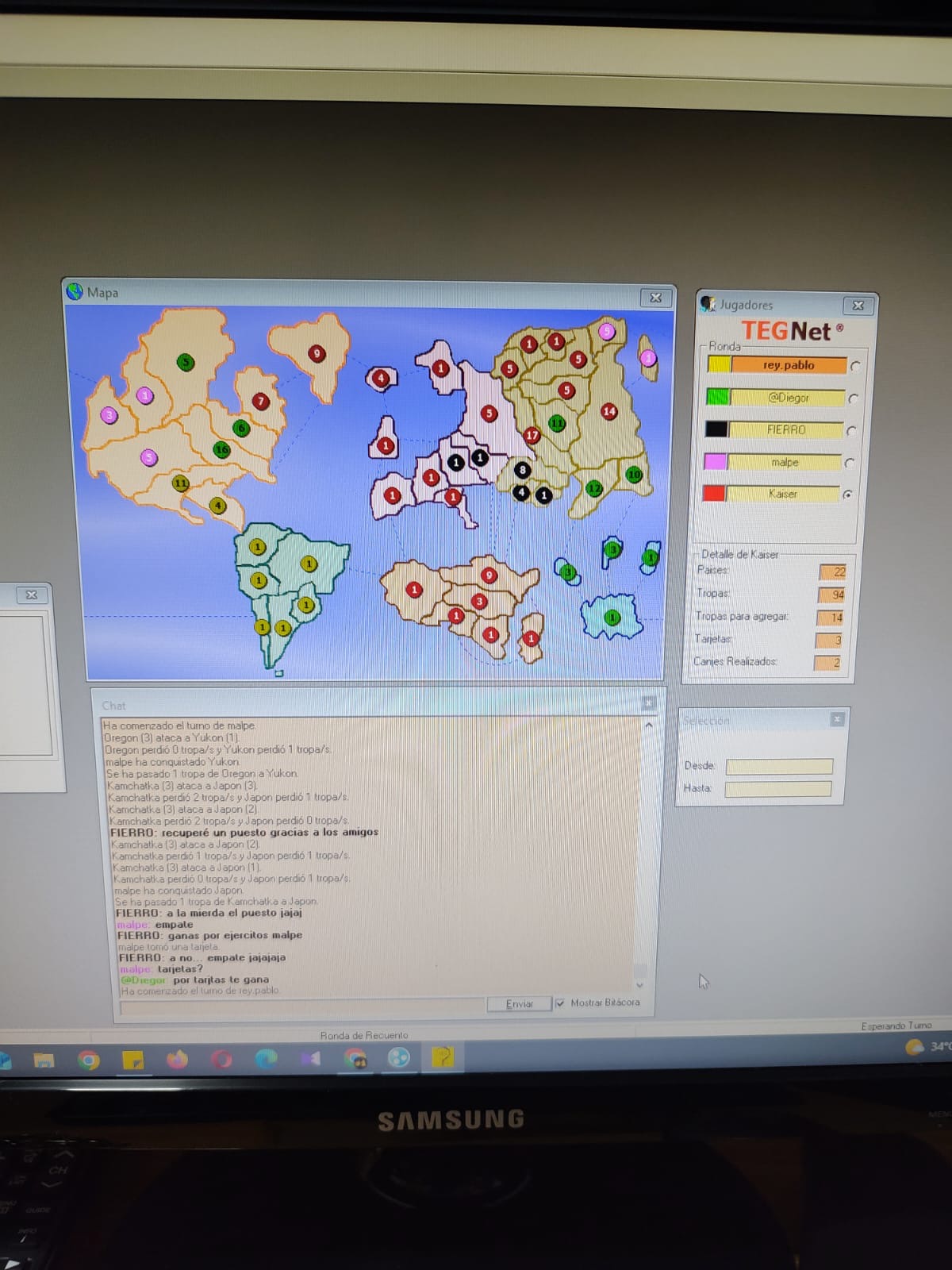Screen dimensions: 952x1270
Task: Click FIERRO's black color swatch
Action: pyautogui.click(x=716, y=429)
